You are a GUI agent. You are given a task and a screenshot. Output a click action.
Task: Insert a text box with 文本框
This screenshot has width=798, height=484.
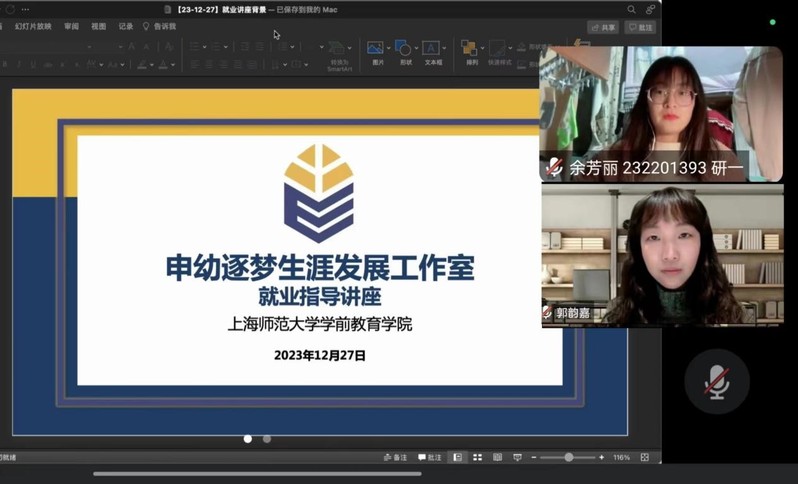(x=431, y=48)
